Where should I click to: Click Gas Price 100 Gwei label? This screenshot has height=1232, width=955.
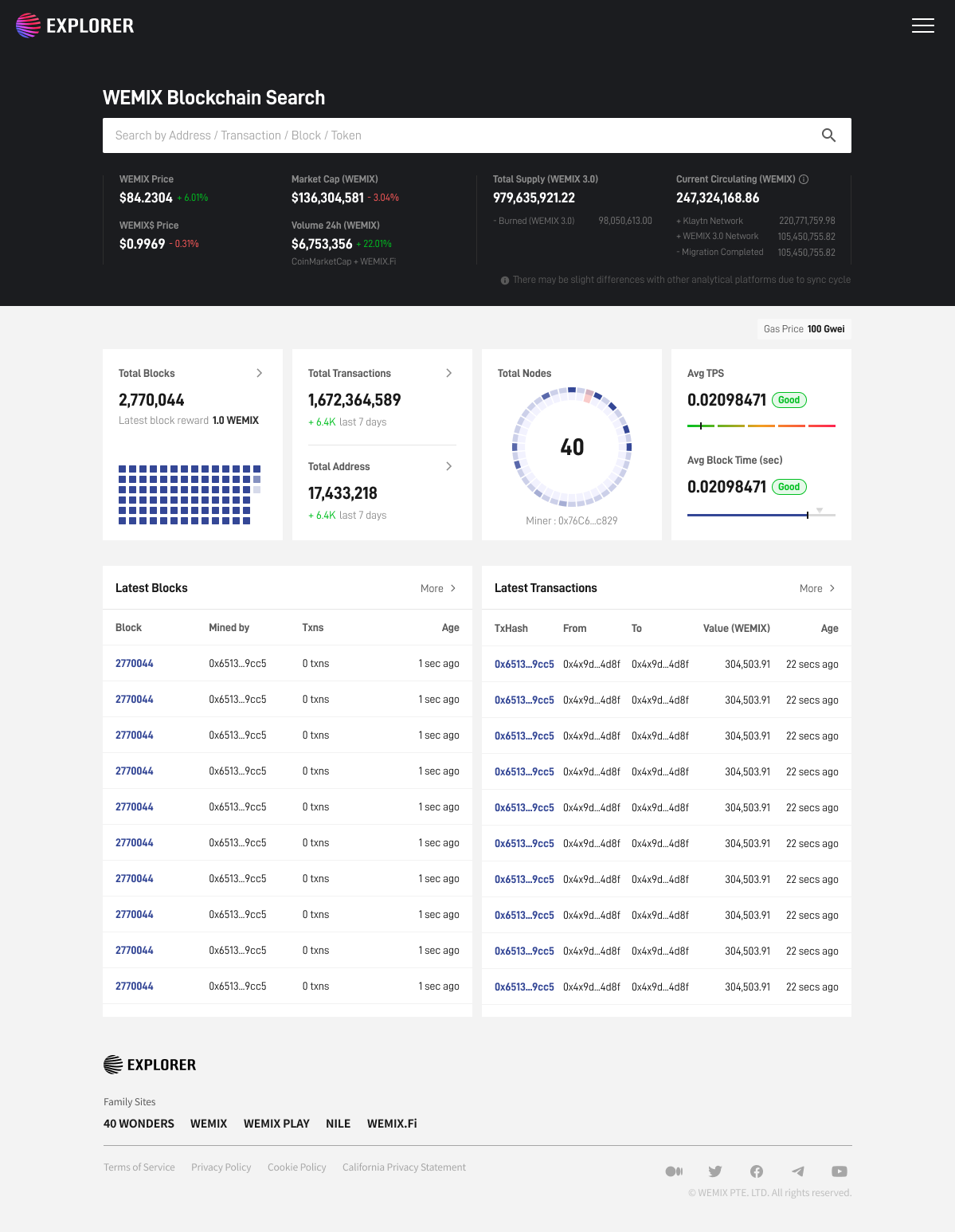coord(804,329)
